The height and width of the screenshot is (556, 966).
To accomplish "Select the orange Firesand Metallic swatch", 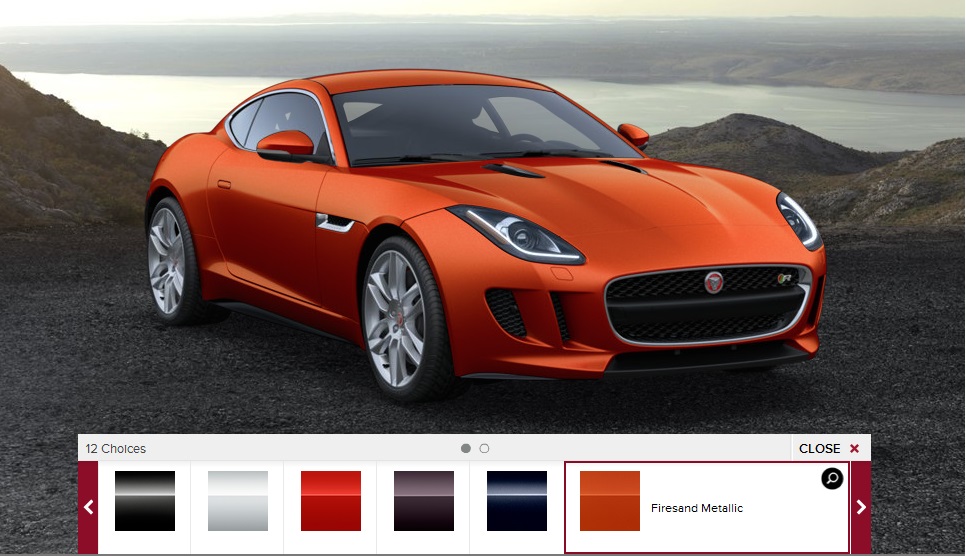I will tap(610, 501).
